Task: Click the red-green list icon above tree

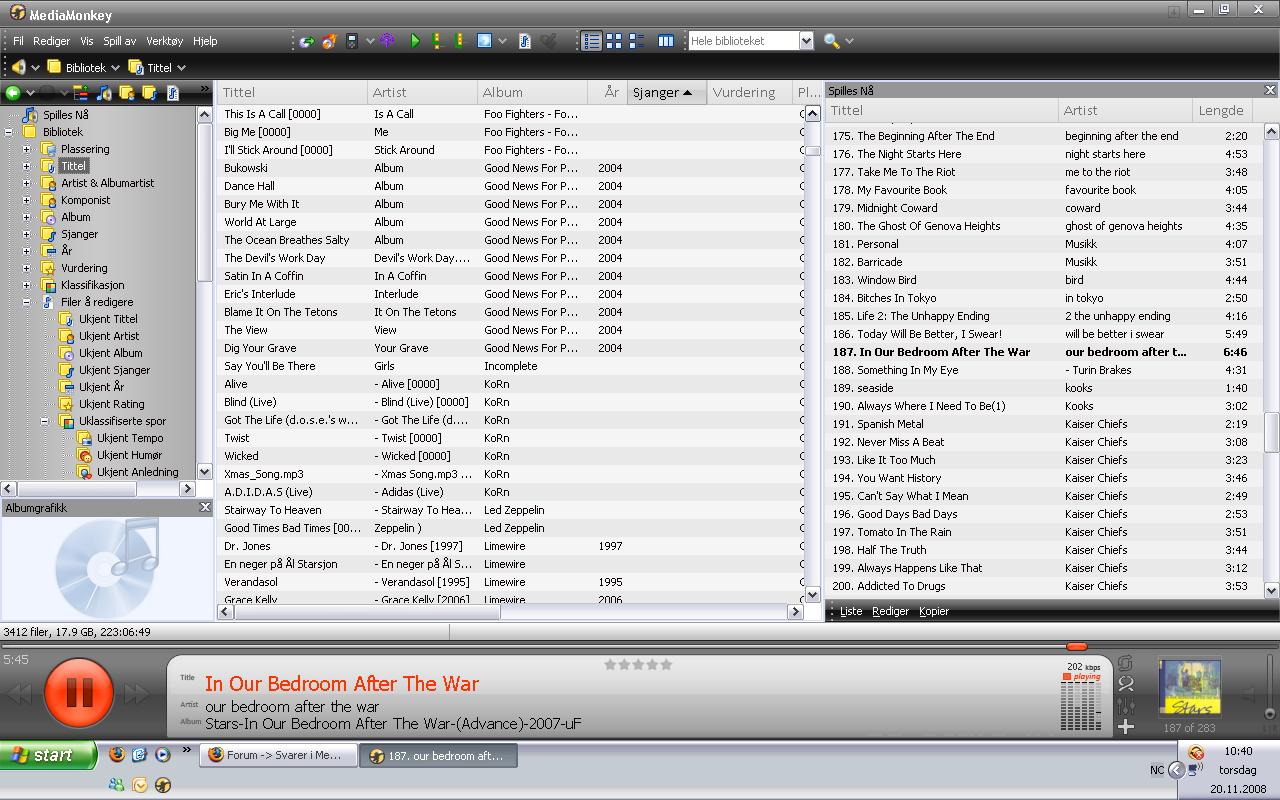Action: 80,93
